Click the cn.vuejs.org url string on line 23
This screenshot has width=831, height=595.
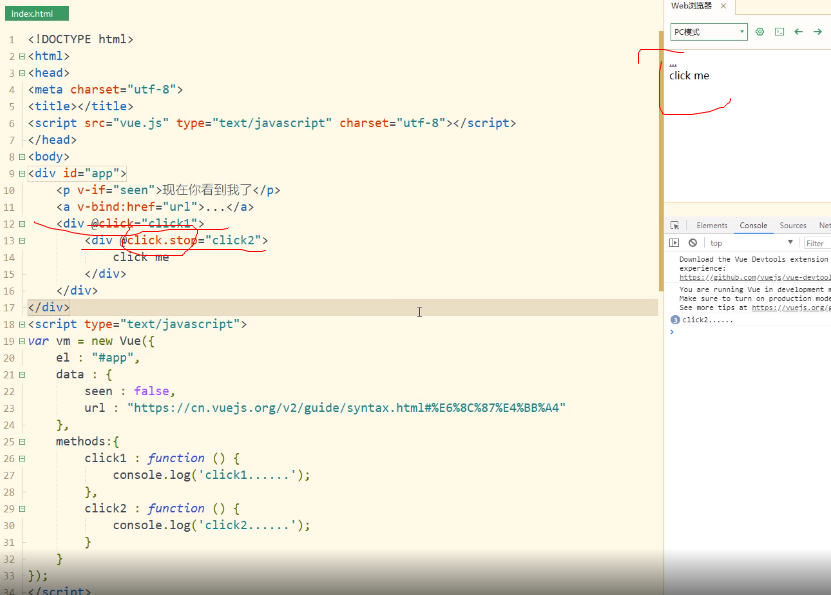[346, 408]
